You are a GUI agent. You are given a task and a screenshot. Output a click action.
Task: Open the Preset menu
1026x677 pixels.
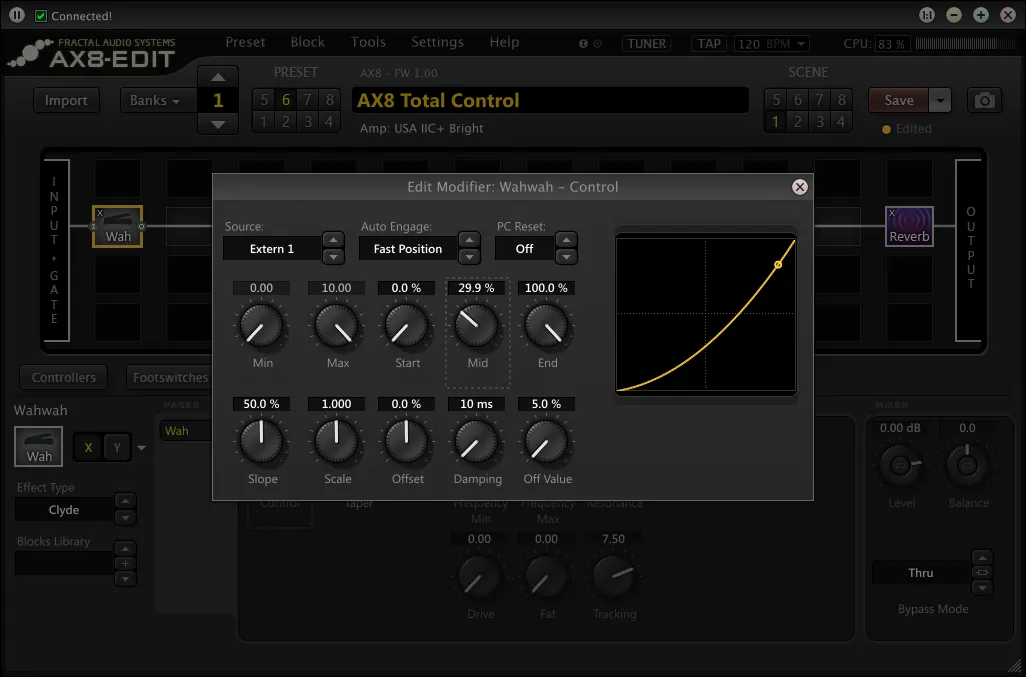tap(245, 42)
